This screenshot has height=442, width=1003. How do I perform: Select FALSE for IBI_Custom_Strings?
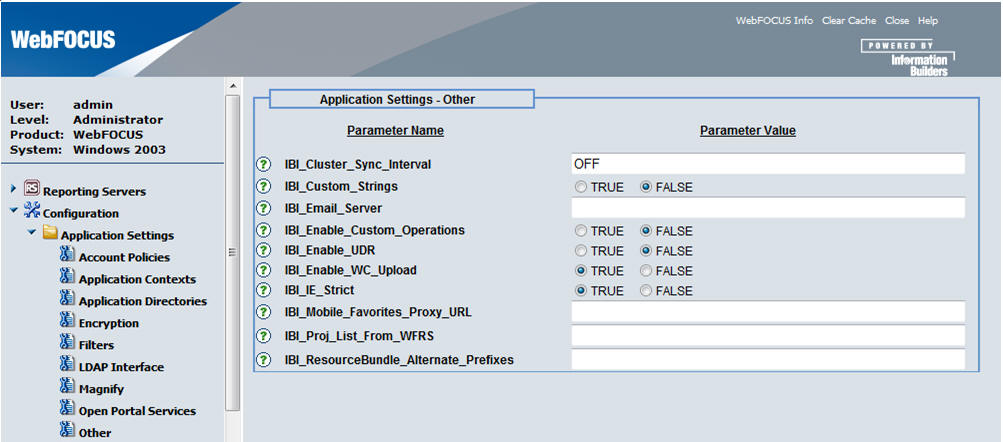coord(646,187)
